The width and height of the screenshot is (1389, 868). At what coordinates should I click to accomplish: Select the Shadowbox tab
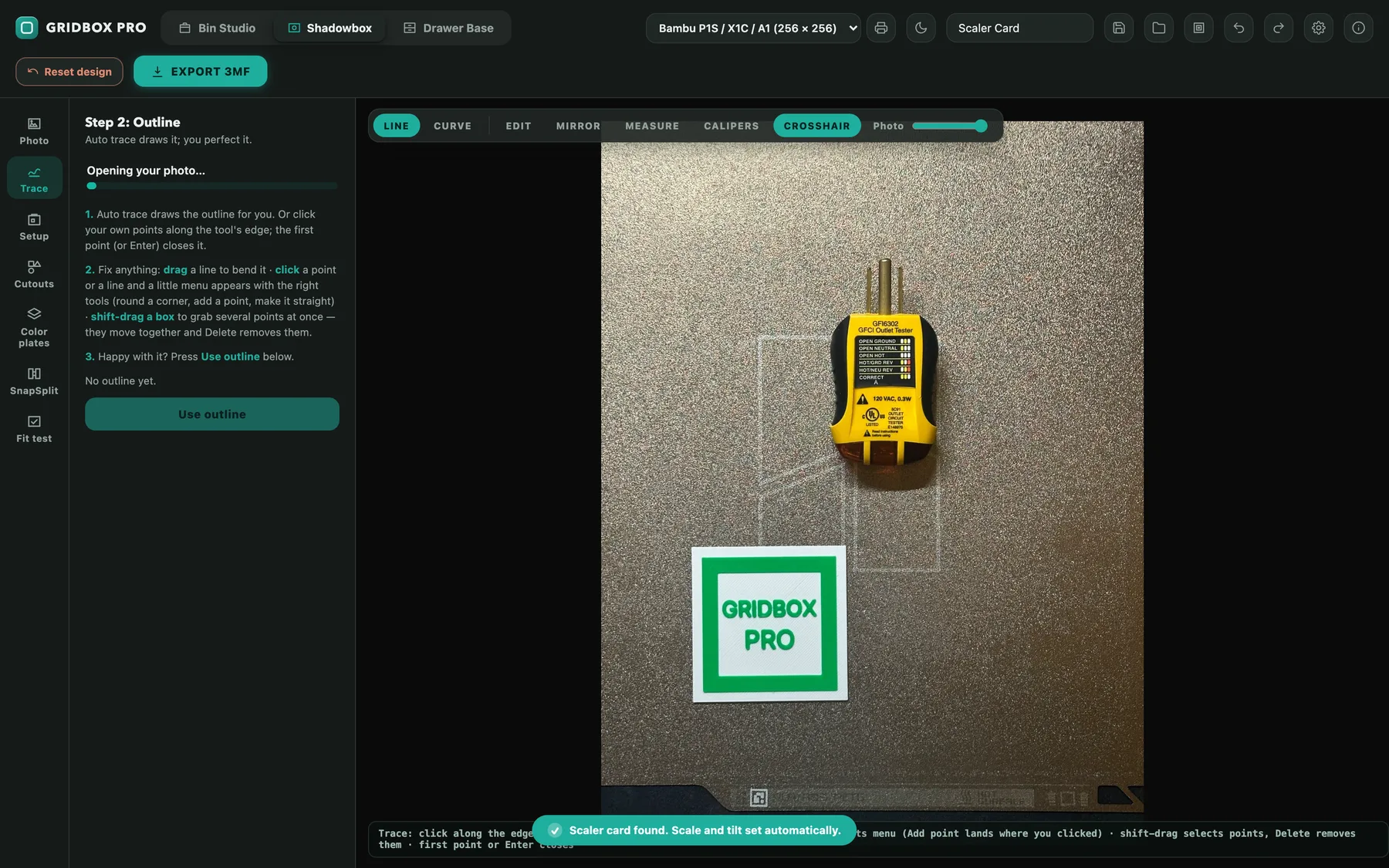coord(330,28)
